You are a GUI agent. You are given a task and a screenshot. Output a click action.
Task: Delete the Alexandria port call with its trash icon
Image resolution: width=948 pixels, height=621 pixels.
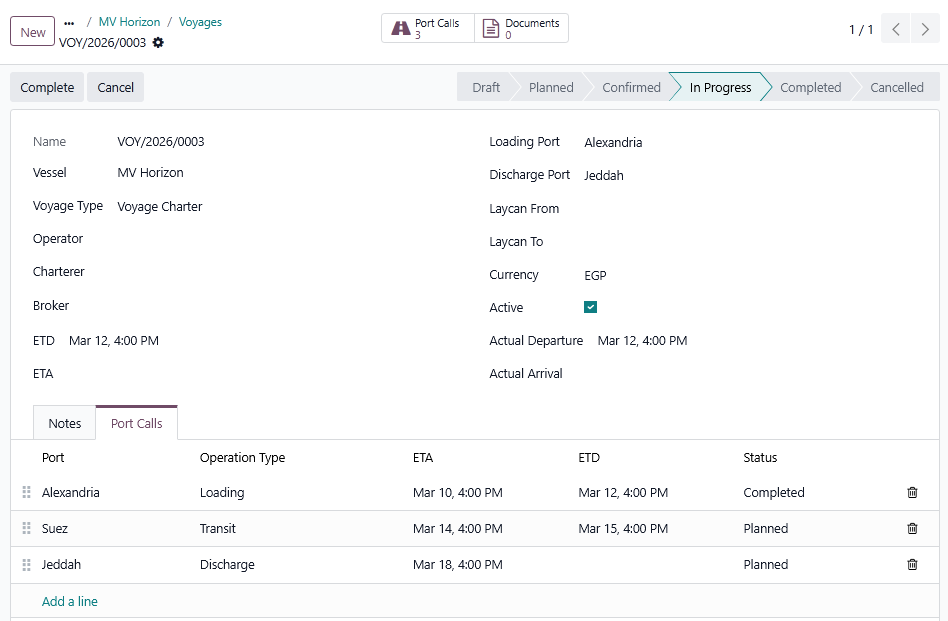(911, 492)
